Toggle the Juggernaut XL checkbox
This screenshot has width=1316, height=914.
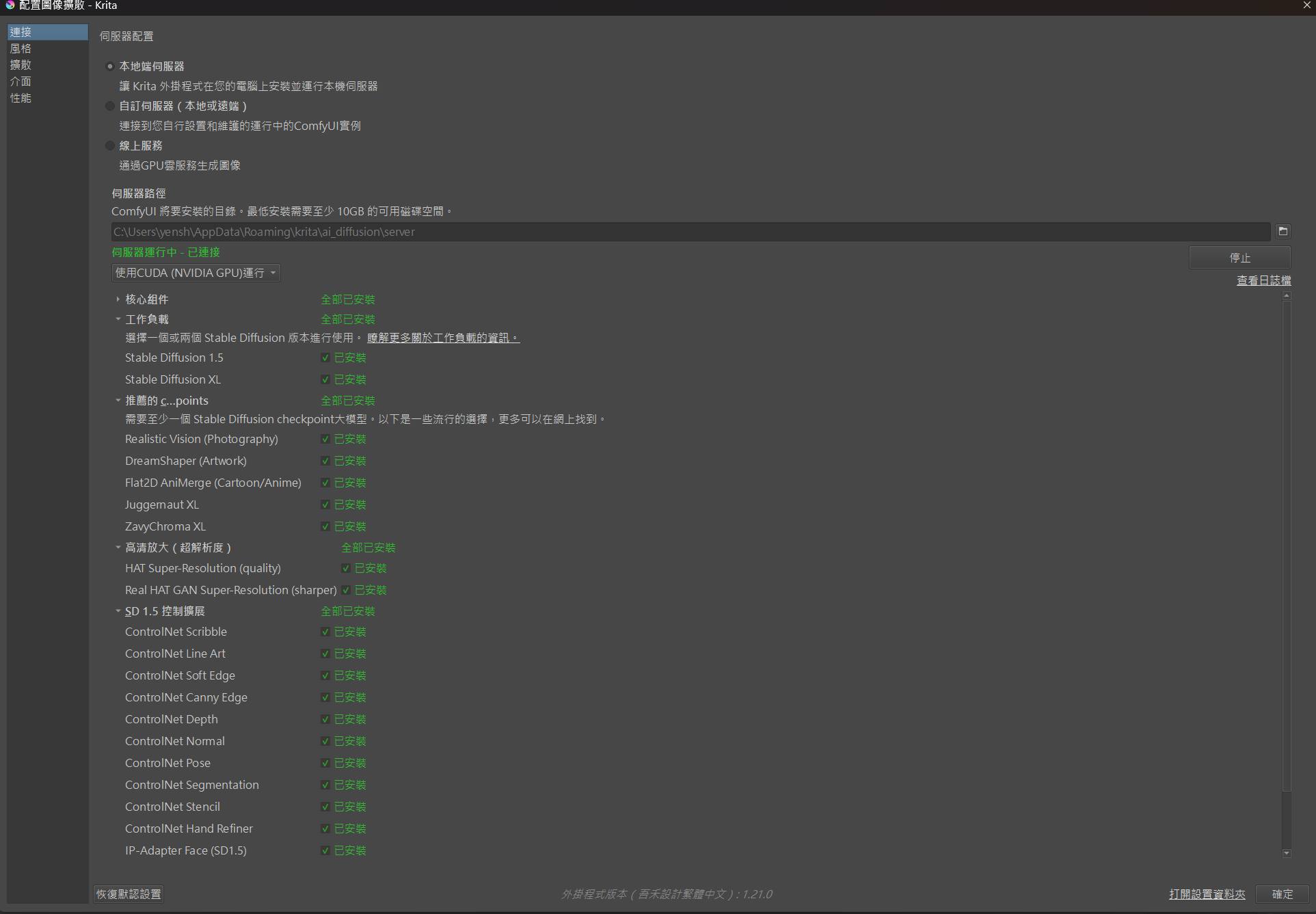[325, 505]
